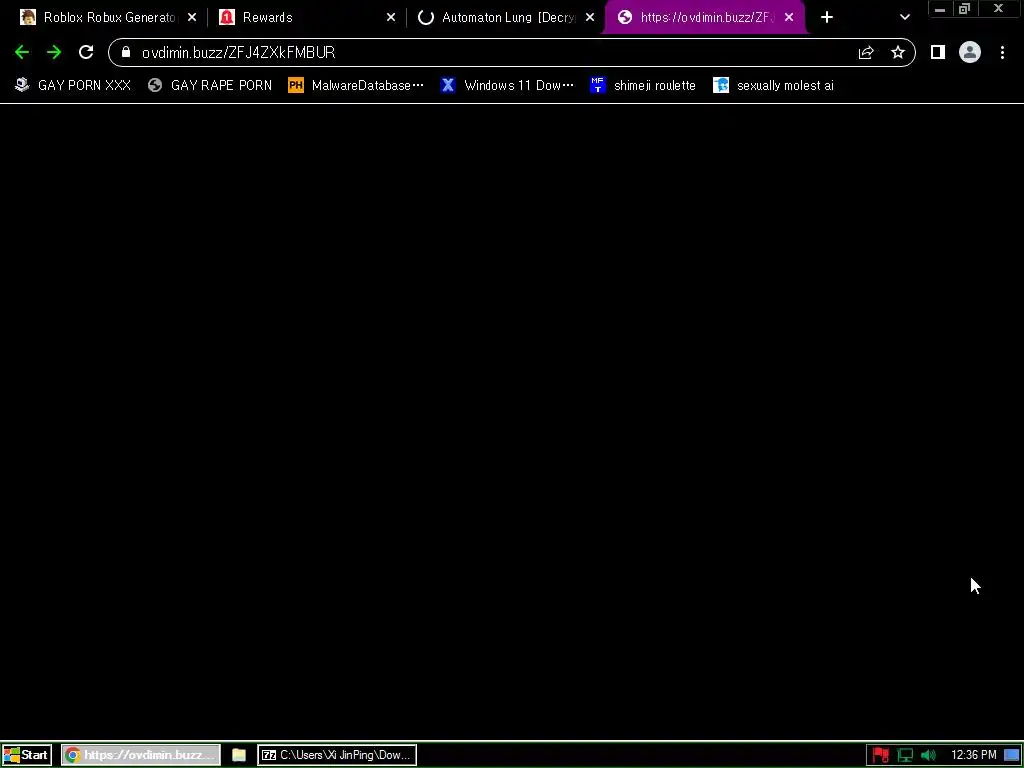Image resolution: width=1024 pixels, height=768 pixels.
Task: Open the volume speaker tray icon
Action: 928,756
